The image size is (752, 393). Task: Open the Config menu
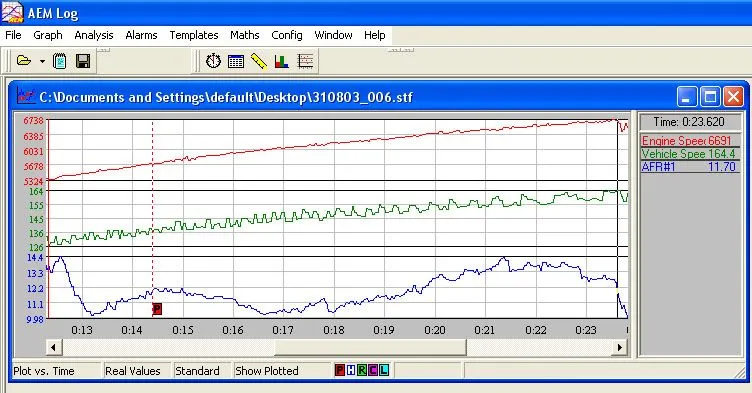[x=287, y=35]
